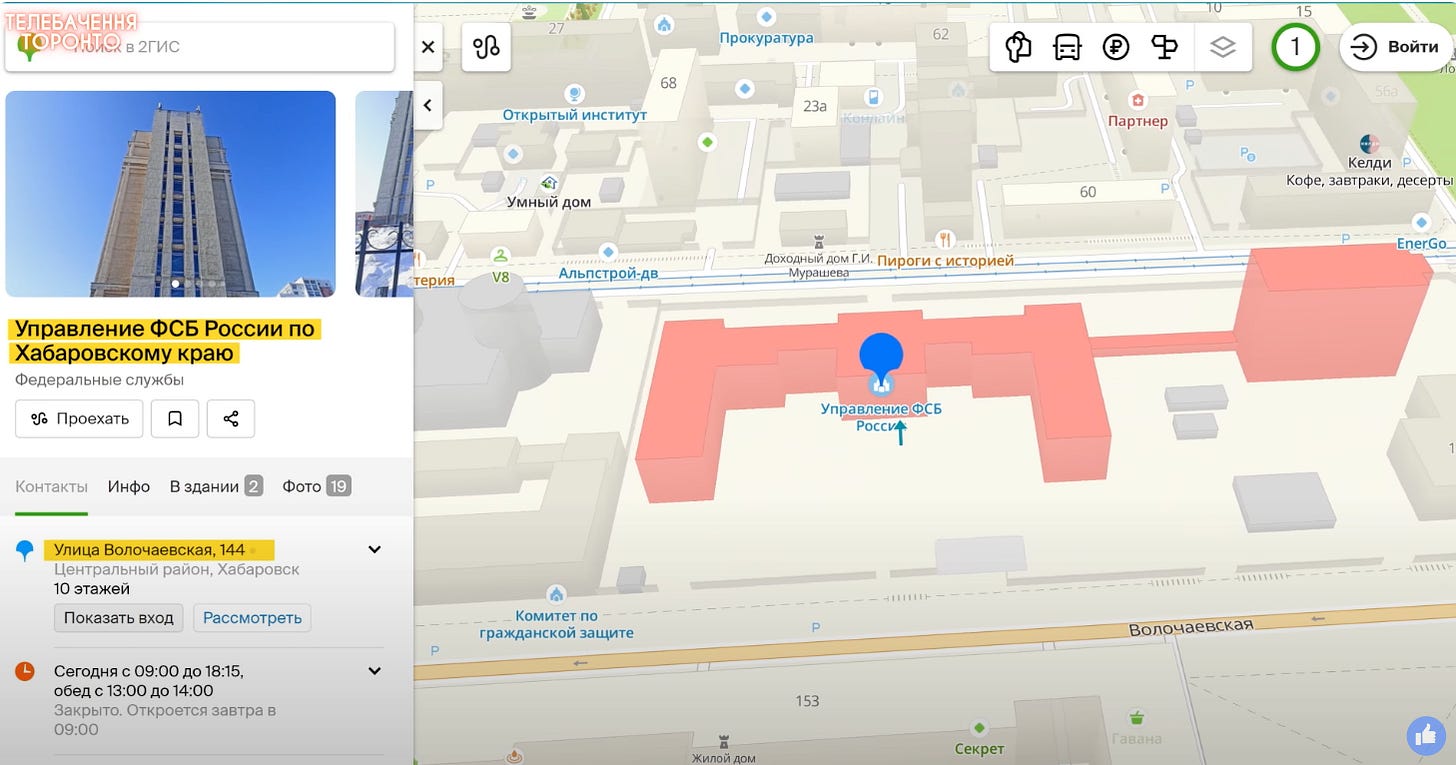Viewport: 1456px width, 765px height.
Task: Click the Волочаевская street label on map
Action: (1191, 626)
